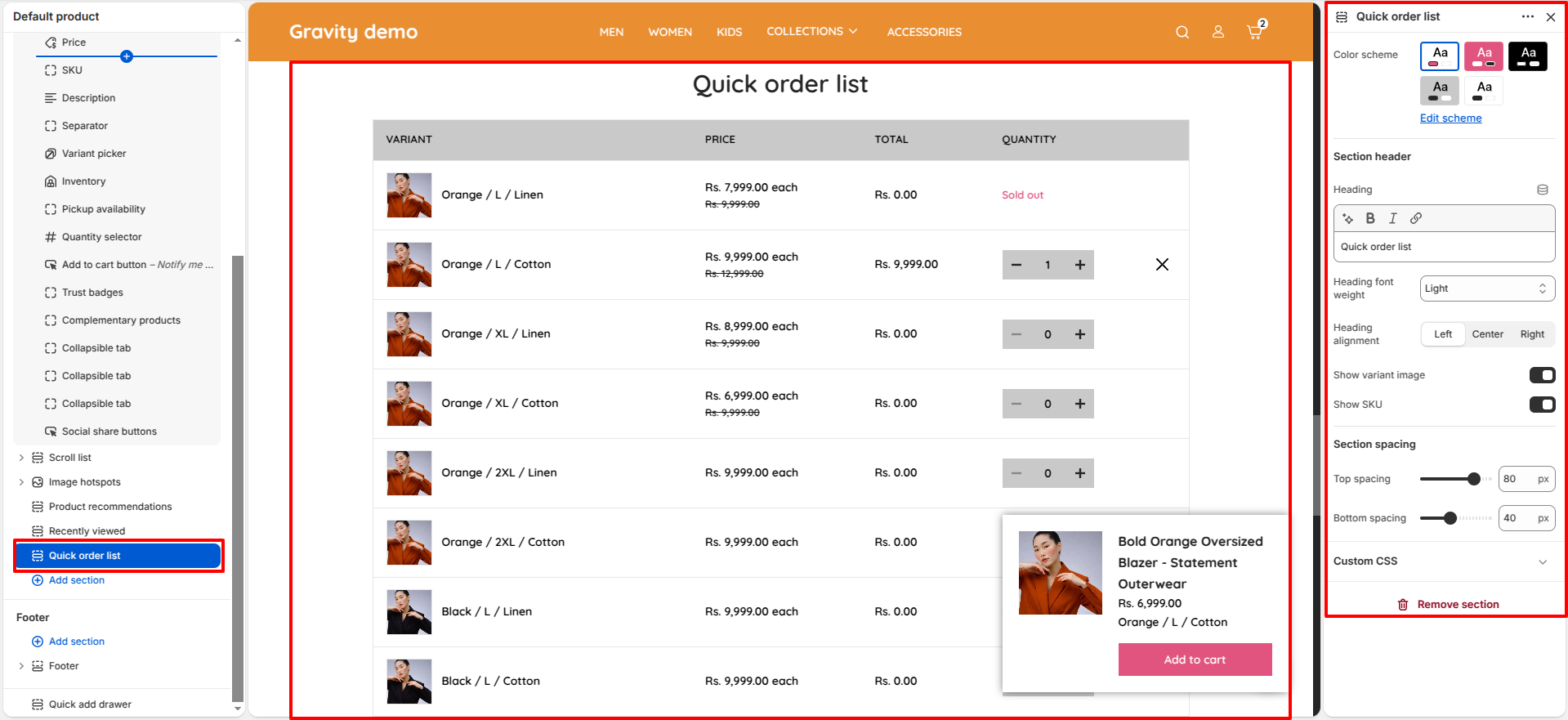Click the Edit scheme link
This screenshot has width=1568, height=720.
(1450, 118)
